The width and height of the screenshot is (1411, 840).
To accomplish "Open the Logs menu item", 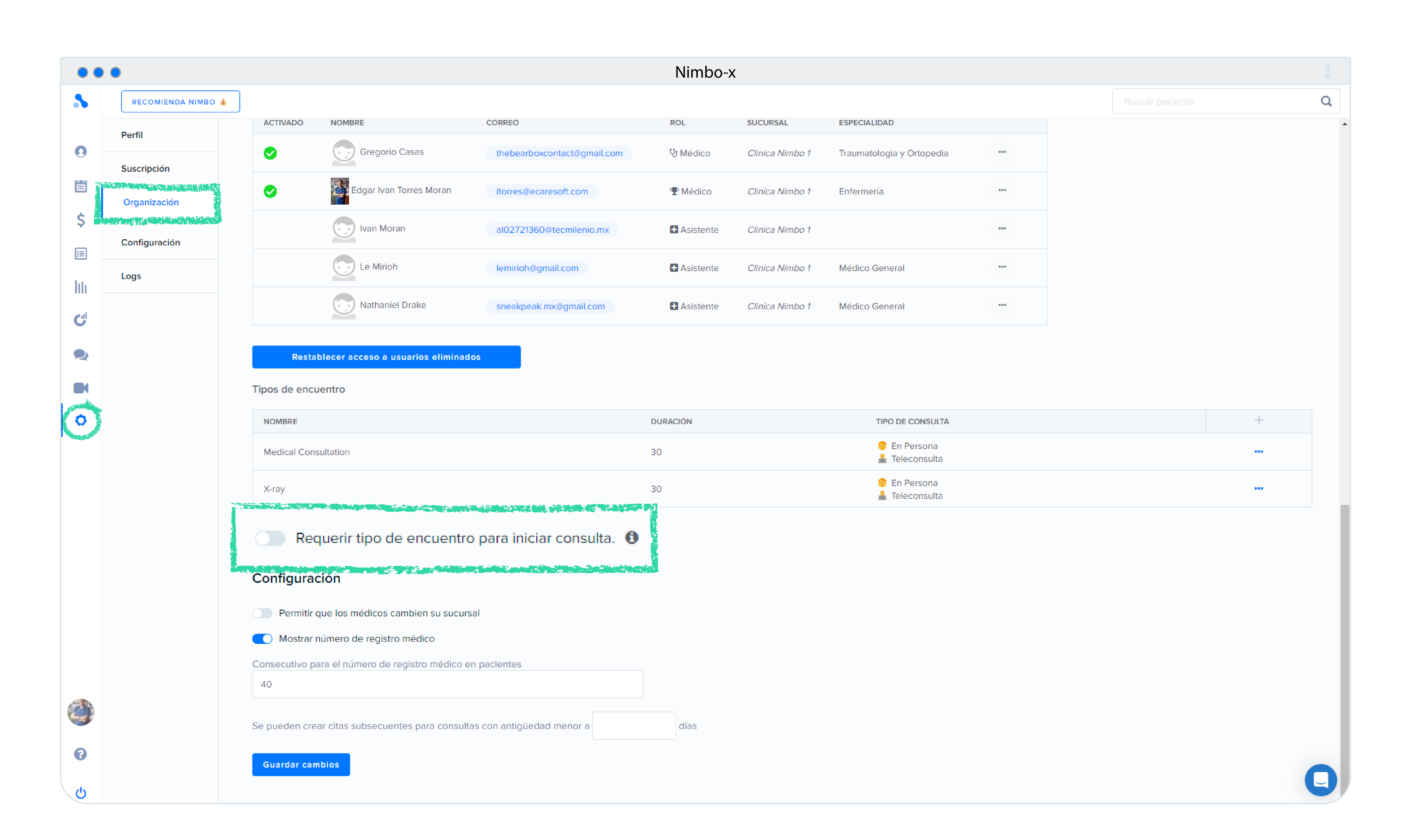I will (131, 276).
